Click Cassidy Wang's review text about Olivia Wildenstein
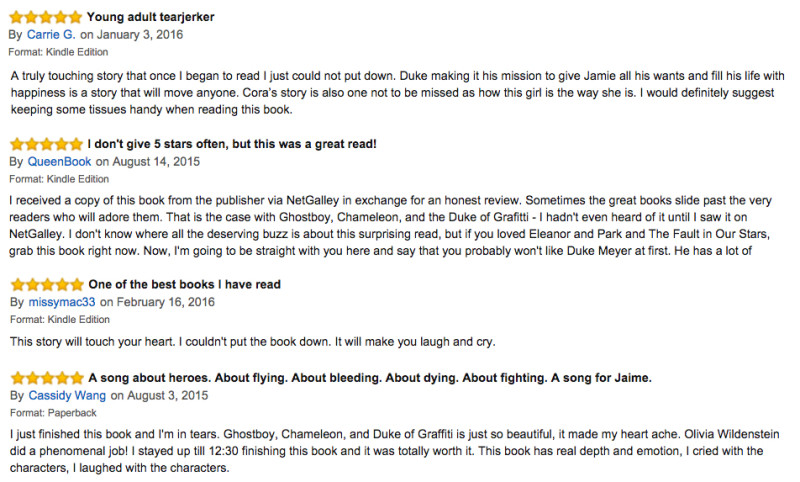Image resolution: width=800 pixels, height=482 pixels. click(394, 451)
